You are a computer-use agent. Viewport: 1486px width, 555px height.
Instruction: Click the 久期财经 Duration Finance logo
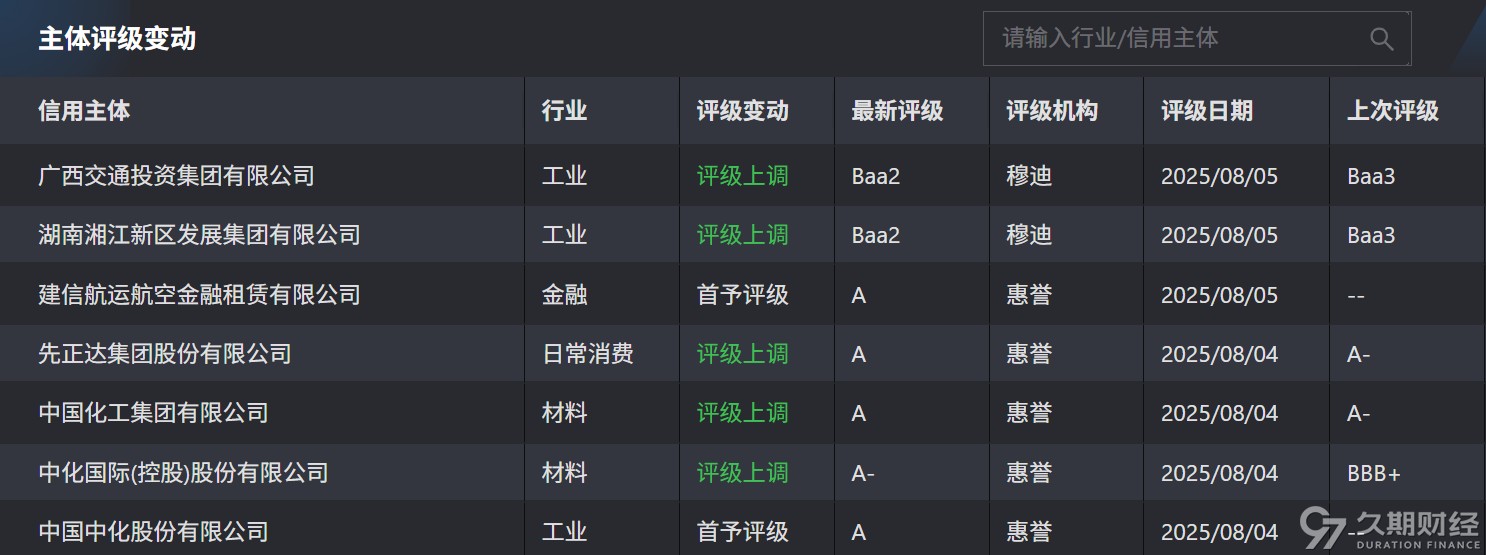coord(1390,529)
